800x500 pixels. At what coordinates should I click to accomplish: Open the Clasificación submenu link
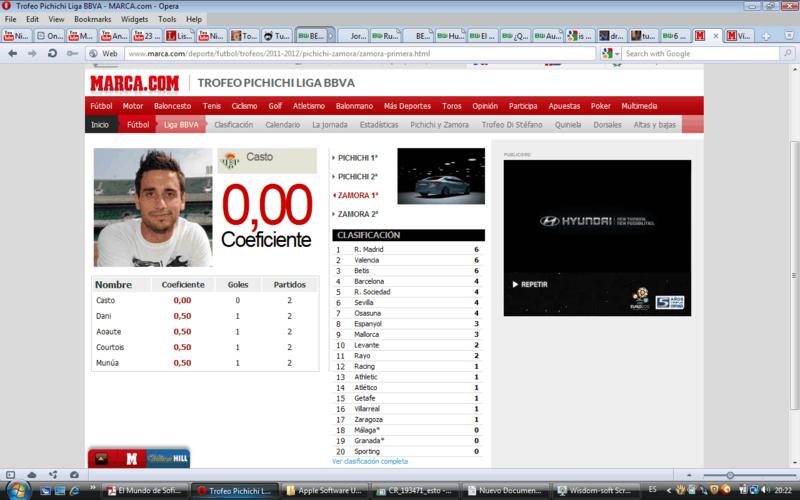pyautogui.click(x=234, y=124)
